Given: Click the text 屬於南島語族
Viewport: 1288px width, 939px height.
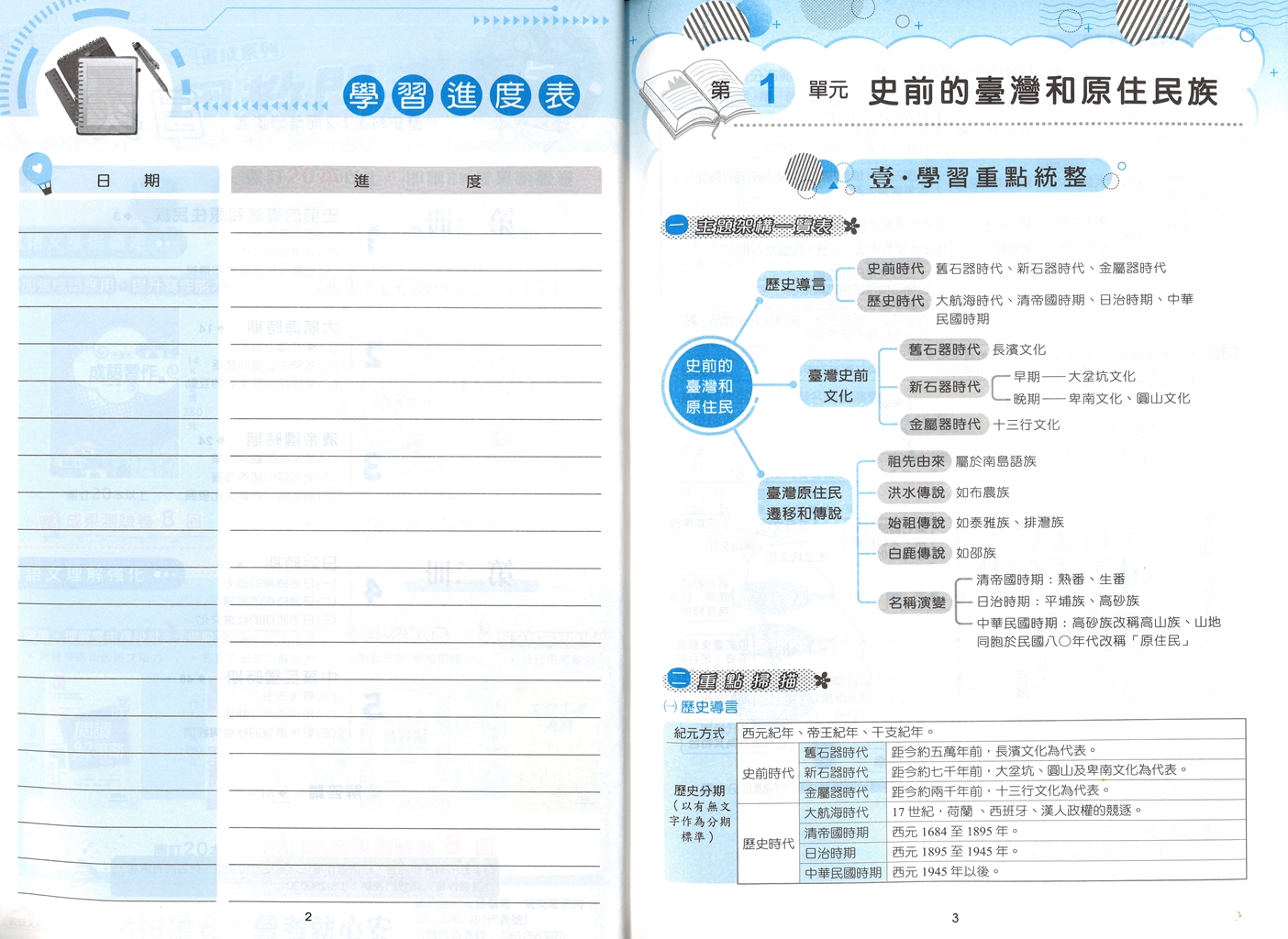Looking at the screenshot, I should [996, 461].
